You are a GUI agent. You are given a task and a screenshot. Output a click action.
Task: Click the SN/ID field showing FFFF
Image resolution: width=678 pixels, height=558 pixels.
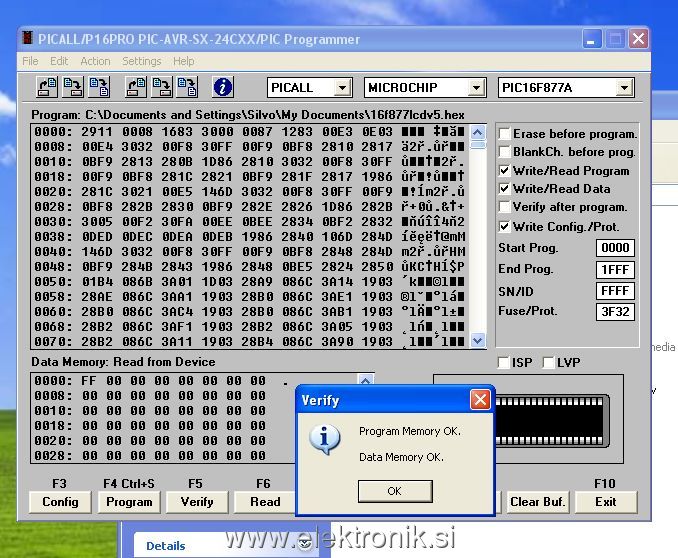pyautogui.click(x=615, y=290)
